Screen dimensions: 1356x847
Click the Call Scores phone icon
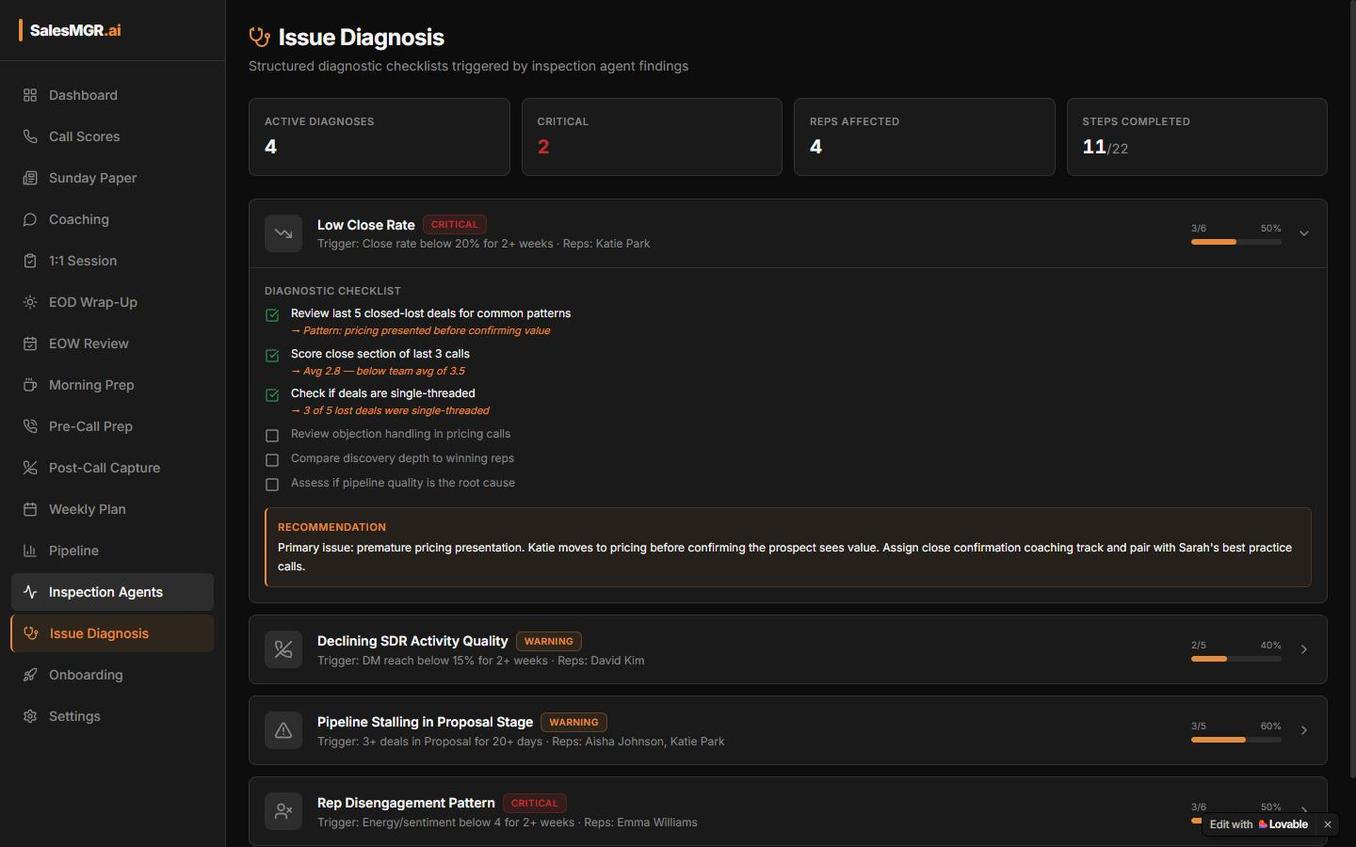coord(30,136)
